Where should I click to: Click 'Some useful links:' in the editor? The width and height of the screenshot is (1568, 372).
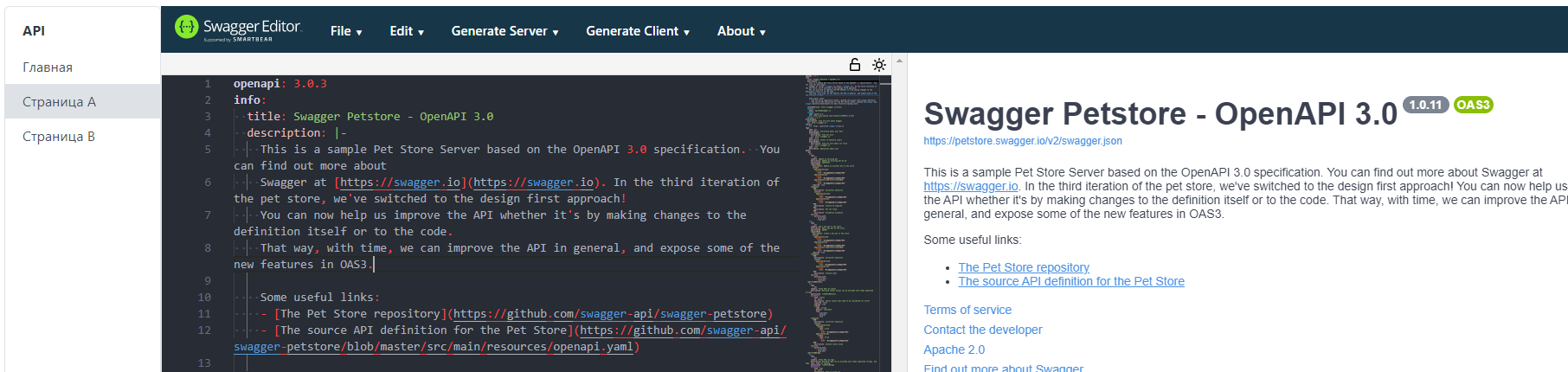coord(320,298)
